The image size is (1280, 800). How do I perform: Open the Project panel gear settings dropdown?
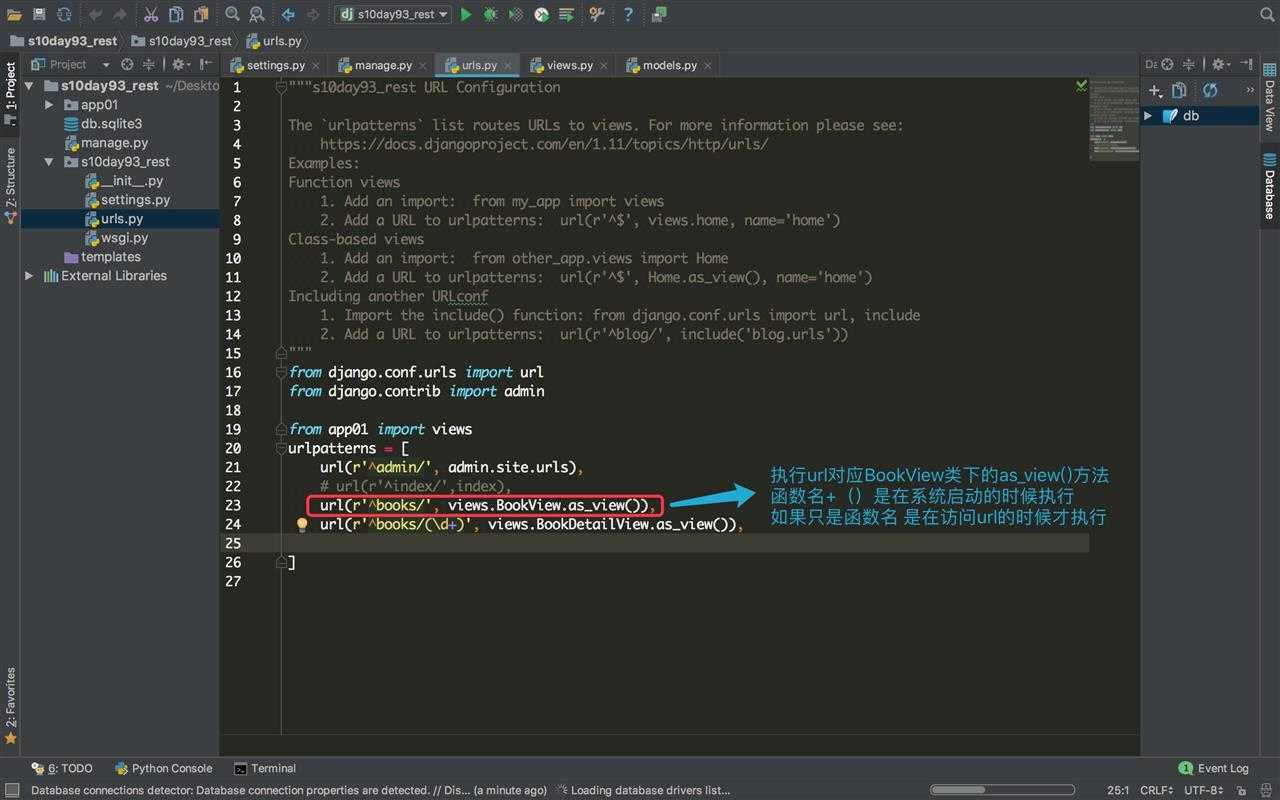[x=182, y=64]
